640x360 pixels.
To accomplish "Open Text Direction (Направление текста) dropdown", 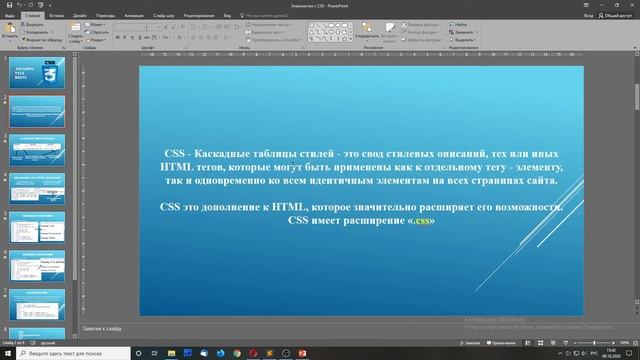I will point(269,24).
